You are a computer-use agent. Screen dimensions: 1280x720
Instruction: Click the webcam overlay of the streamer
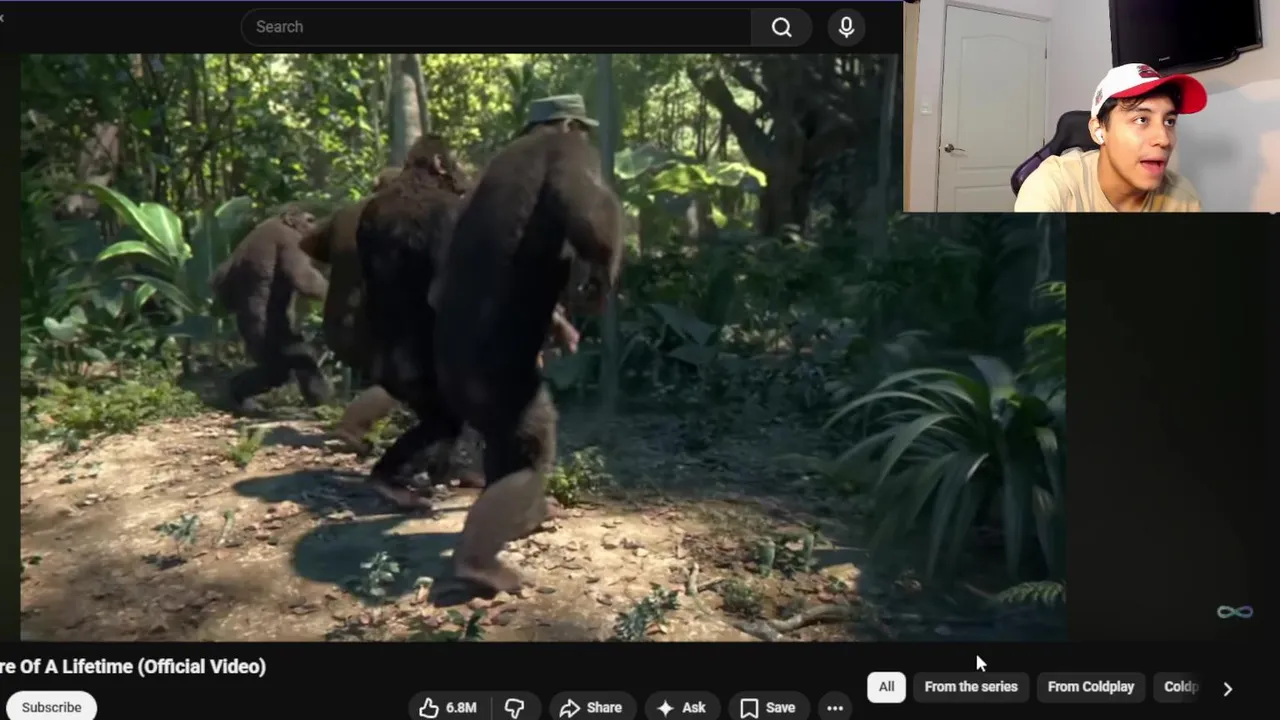pyautogui.click(x=1091, y=106)
